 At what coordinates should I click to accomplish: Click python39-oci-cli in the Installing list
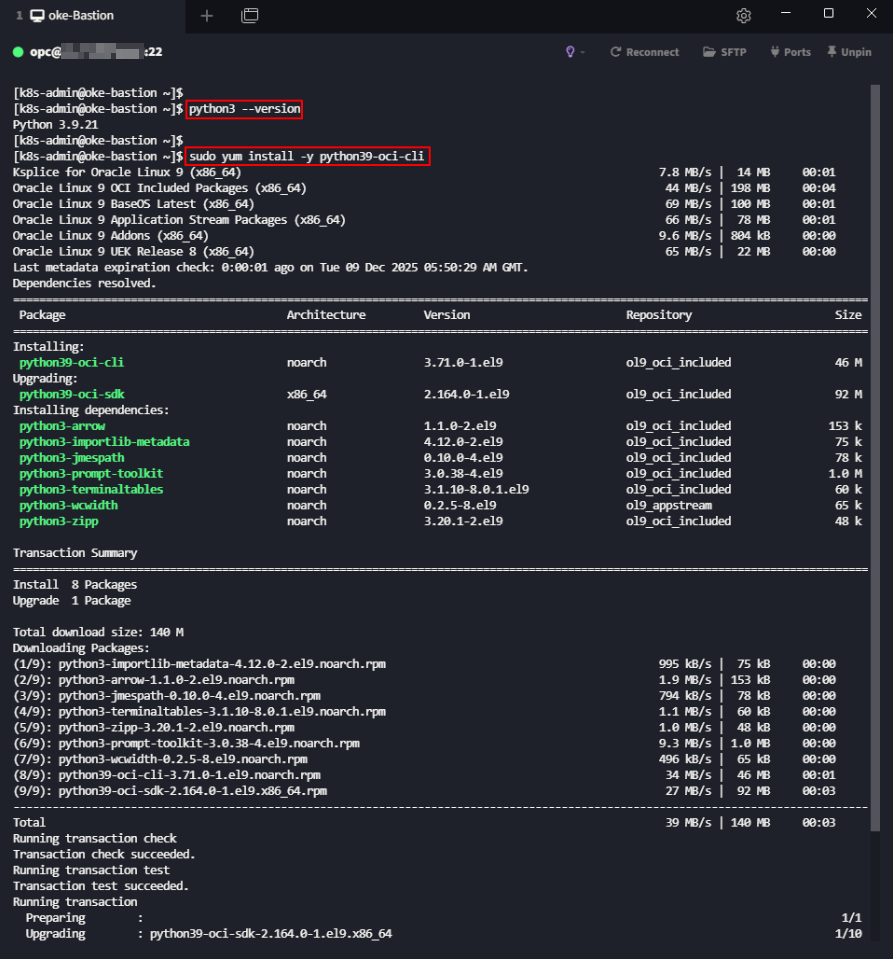[71, 362]
